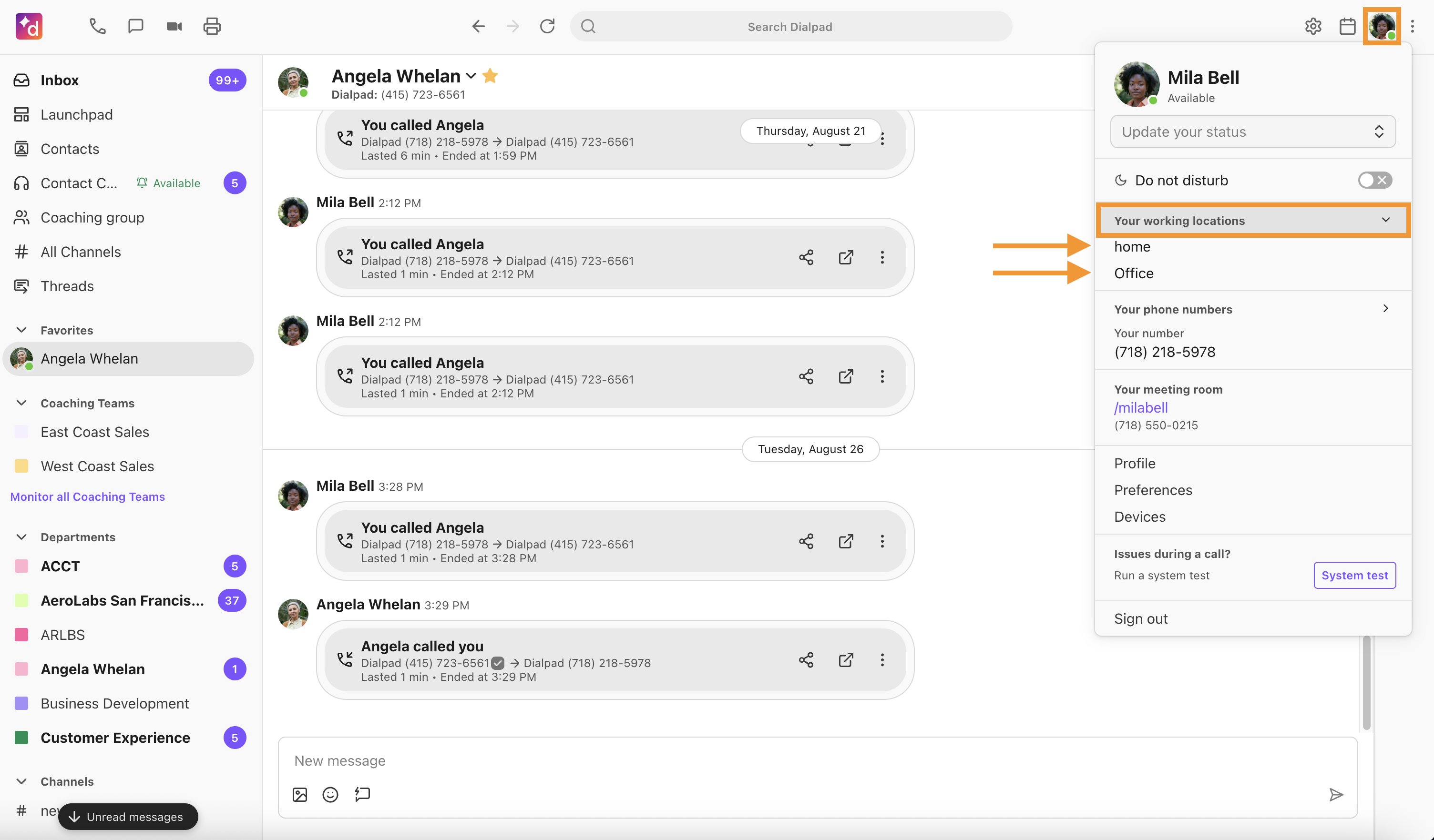Open Devices from user menu

pos(1140,517)
